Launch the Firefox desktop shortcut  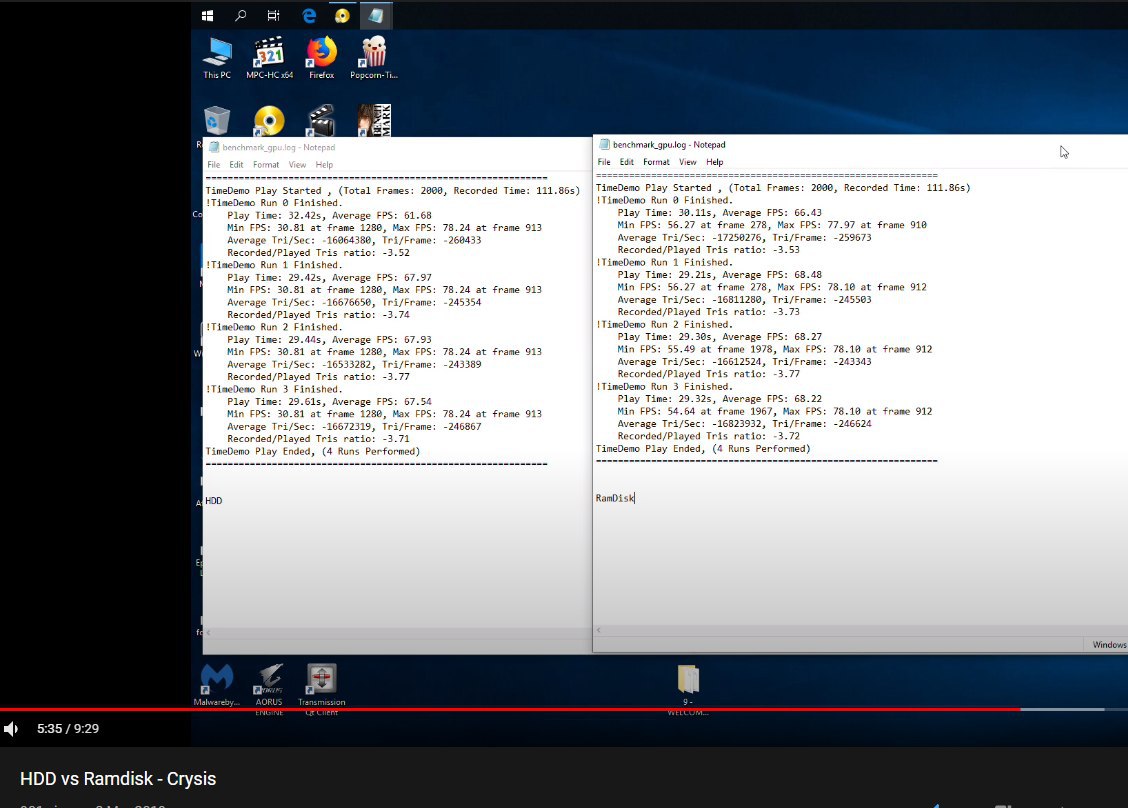tap(322, 58)
